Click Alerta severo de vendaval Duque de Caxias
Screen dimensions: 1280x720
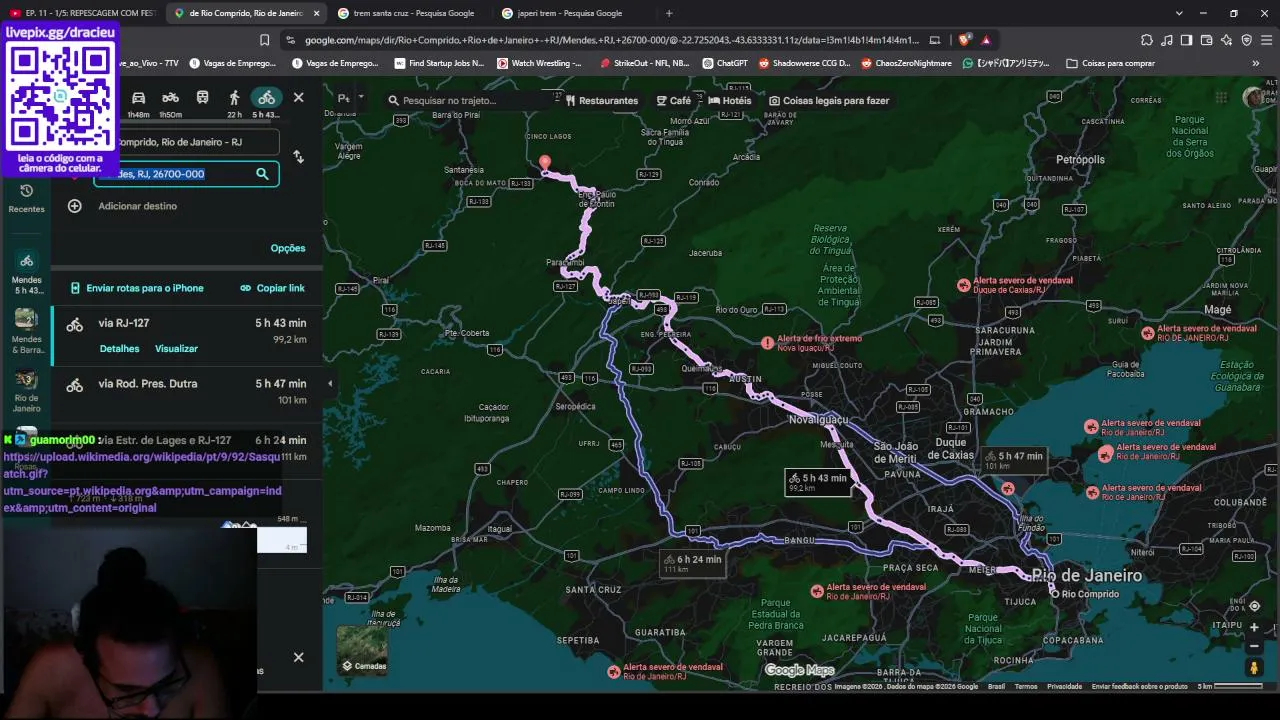coord(1014,284)
